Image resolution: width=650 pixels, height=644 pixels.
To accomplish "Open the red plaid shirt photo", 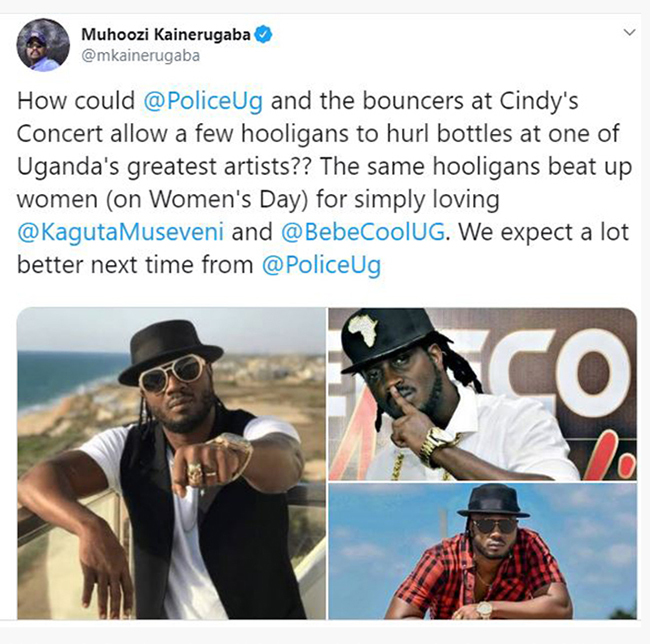I will coord(483,552).
